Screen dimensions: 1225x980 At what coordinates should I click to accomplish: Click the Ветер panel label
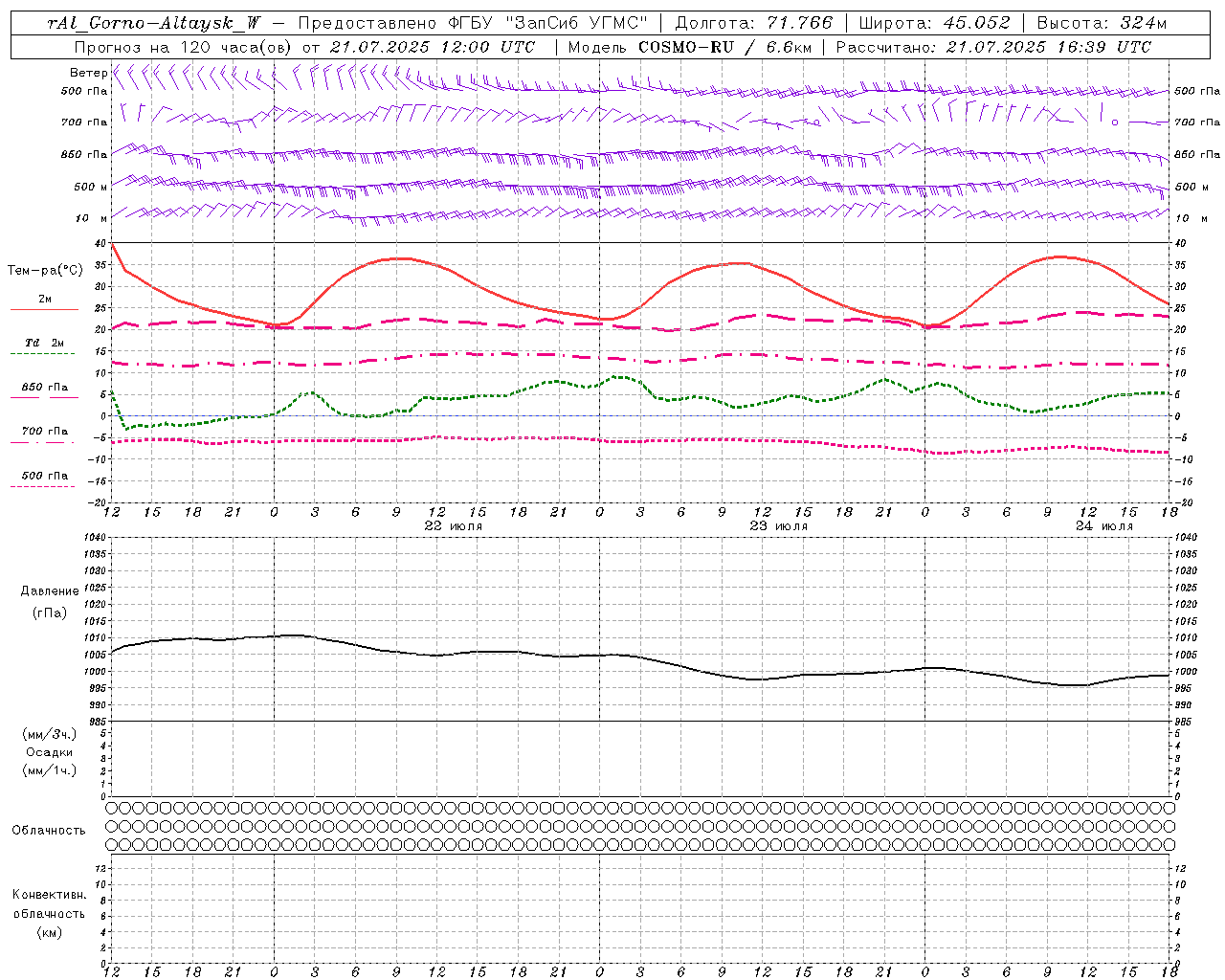88,73
